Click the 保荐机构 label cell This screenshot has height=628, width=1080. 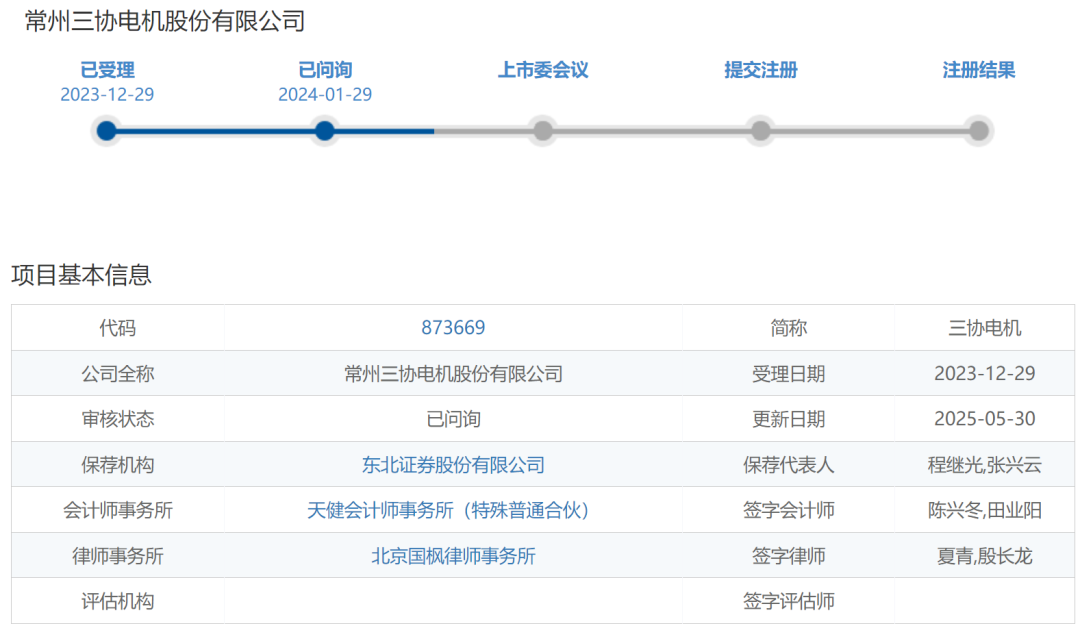pyautogui.click(x=118, y=465)
